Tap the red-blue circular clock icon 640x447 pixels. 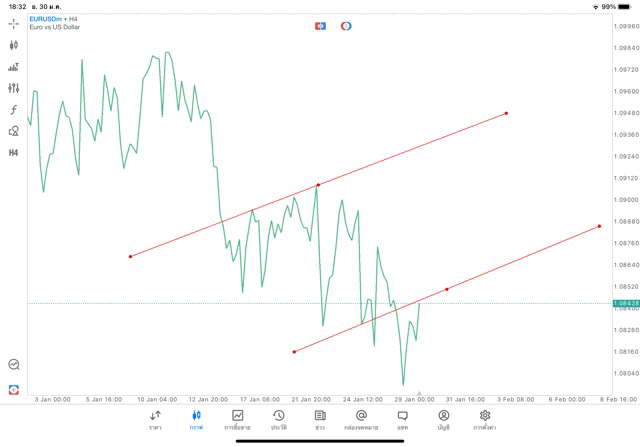tap(346, 25)
